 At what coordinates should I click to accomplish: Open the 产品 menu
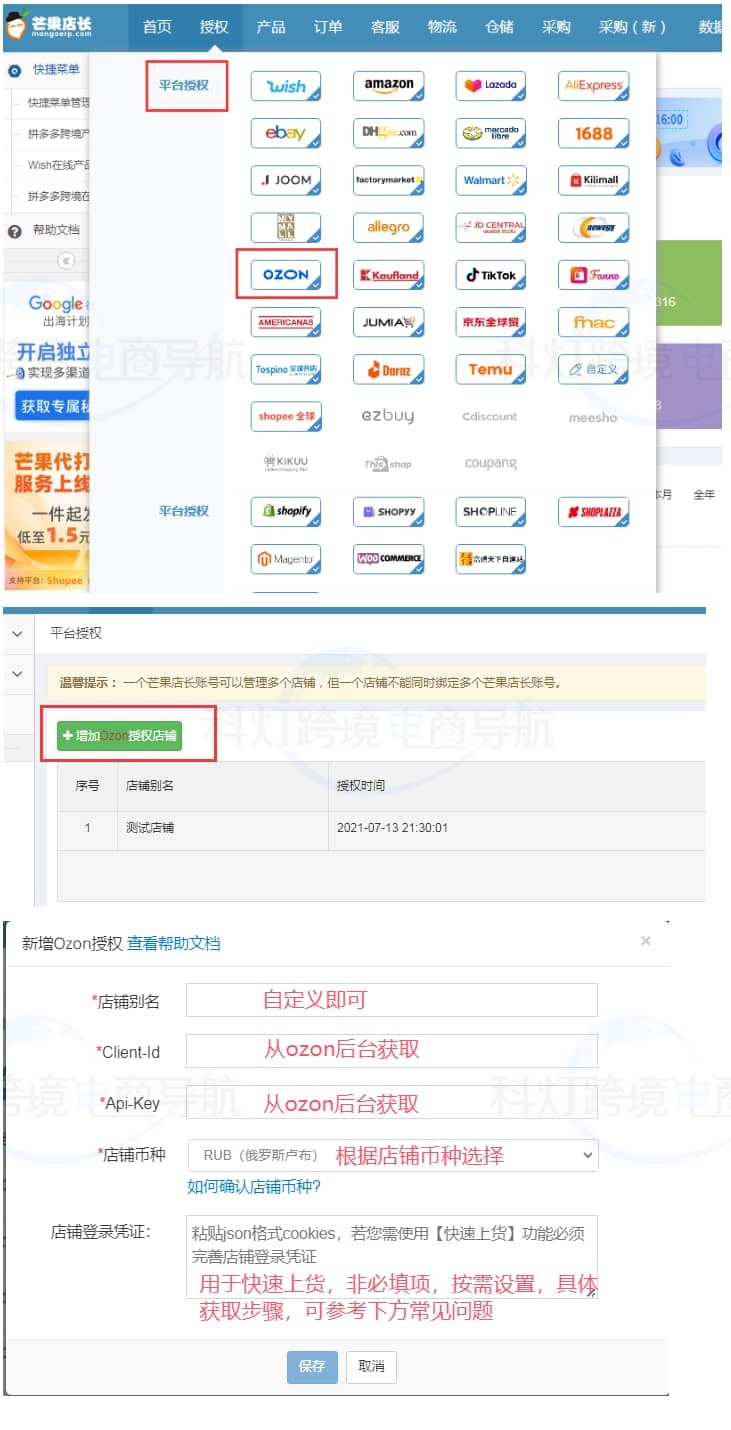271,27
